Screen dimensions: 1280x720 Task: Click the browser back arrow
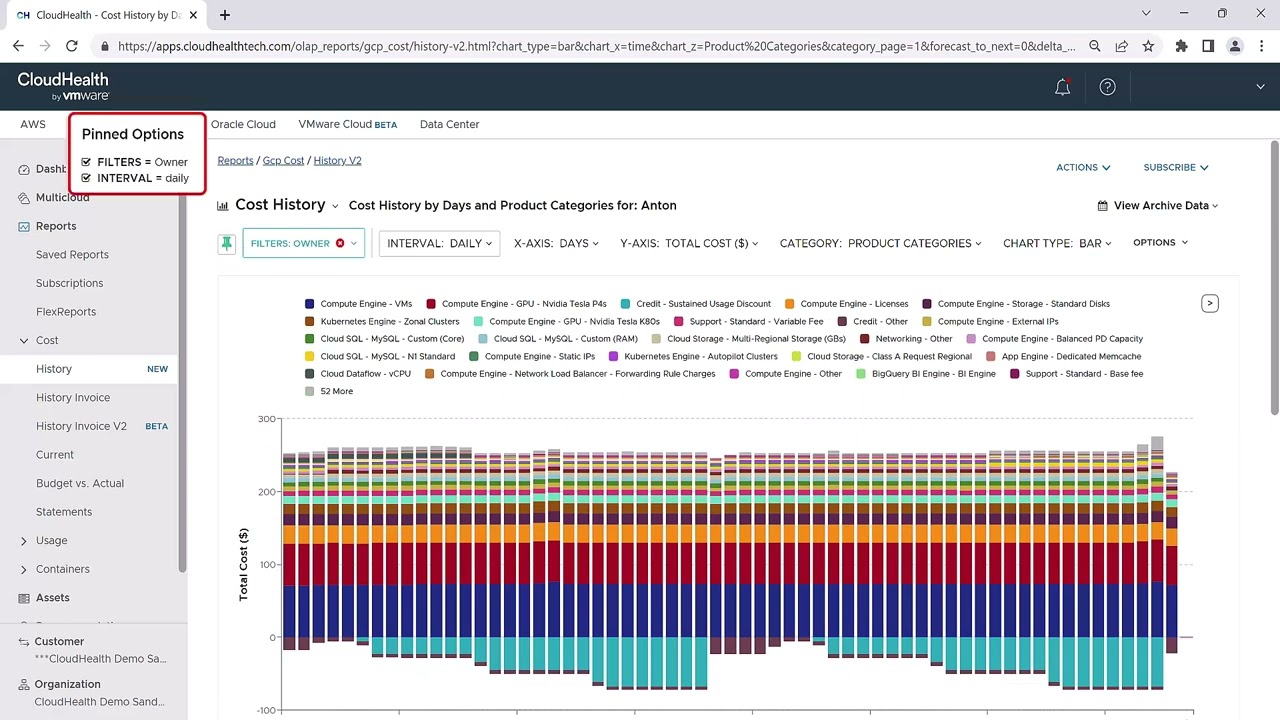click(18, 46)
